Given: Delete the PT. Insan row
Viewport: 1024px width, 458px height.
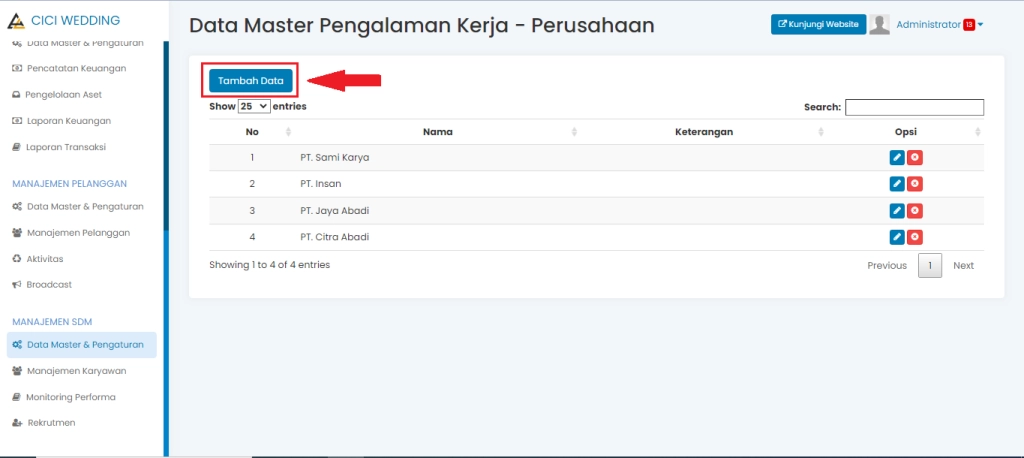Looking at the screenshot, I should [x=915, y=184].
